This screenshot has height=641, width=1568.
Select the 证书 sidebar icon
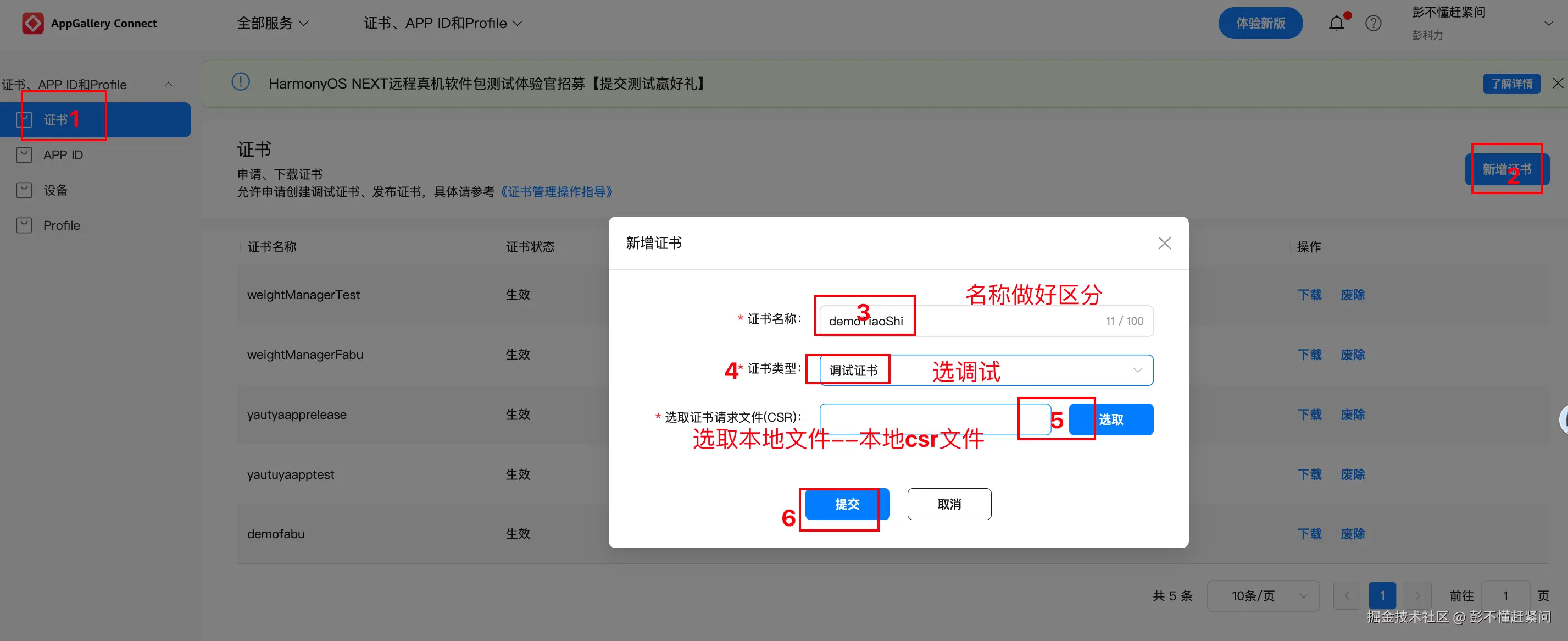(24, 119)
